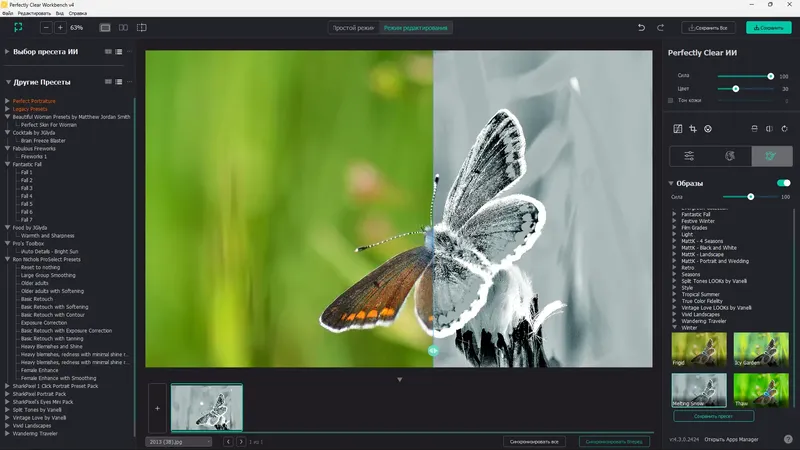The width and height of the screenshot is (800, 450).
Task: Apply the Thaw look thumbnail
Action: click(x=761, y=390)
